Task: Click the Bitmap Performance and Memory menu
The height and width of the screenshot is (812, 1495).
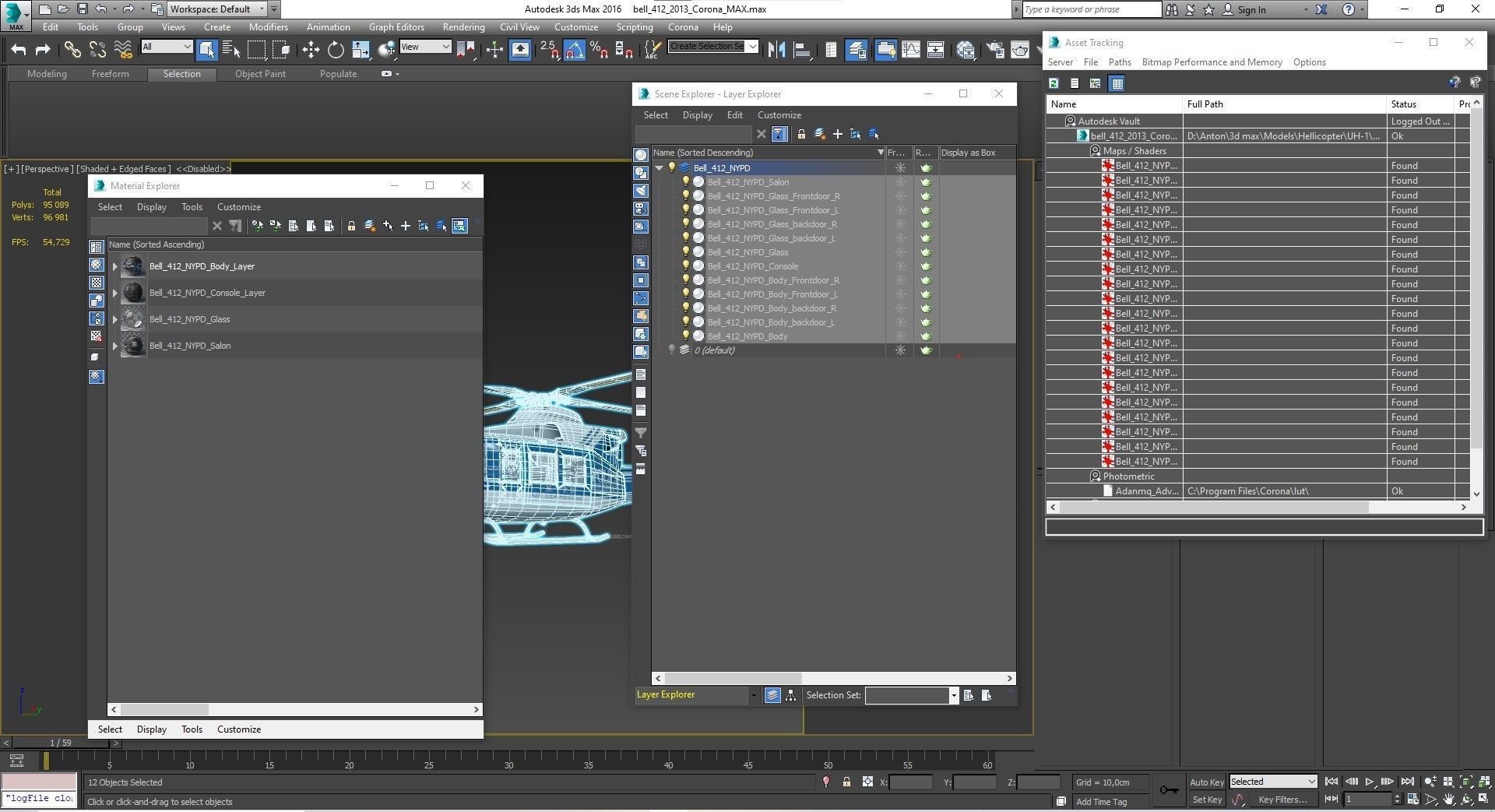Action: 1212,62
